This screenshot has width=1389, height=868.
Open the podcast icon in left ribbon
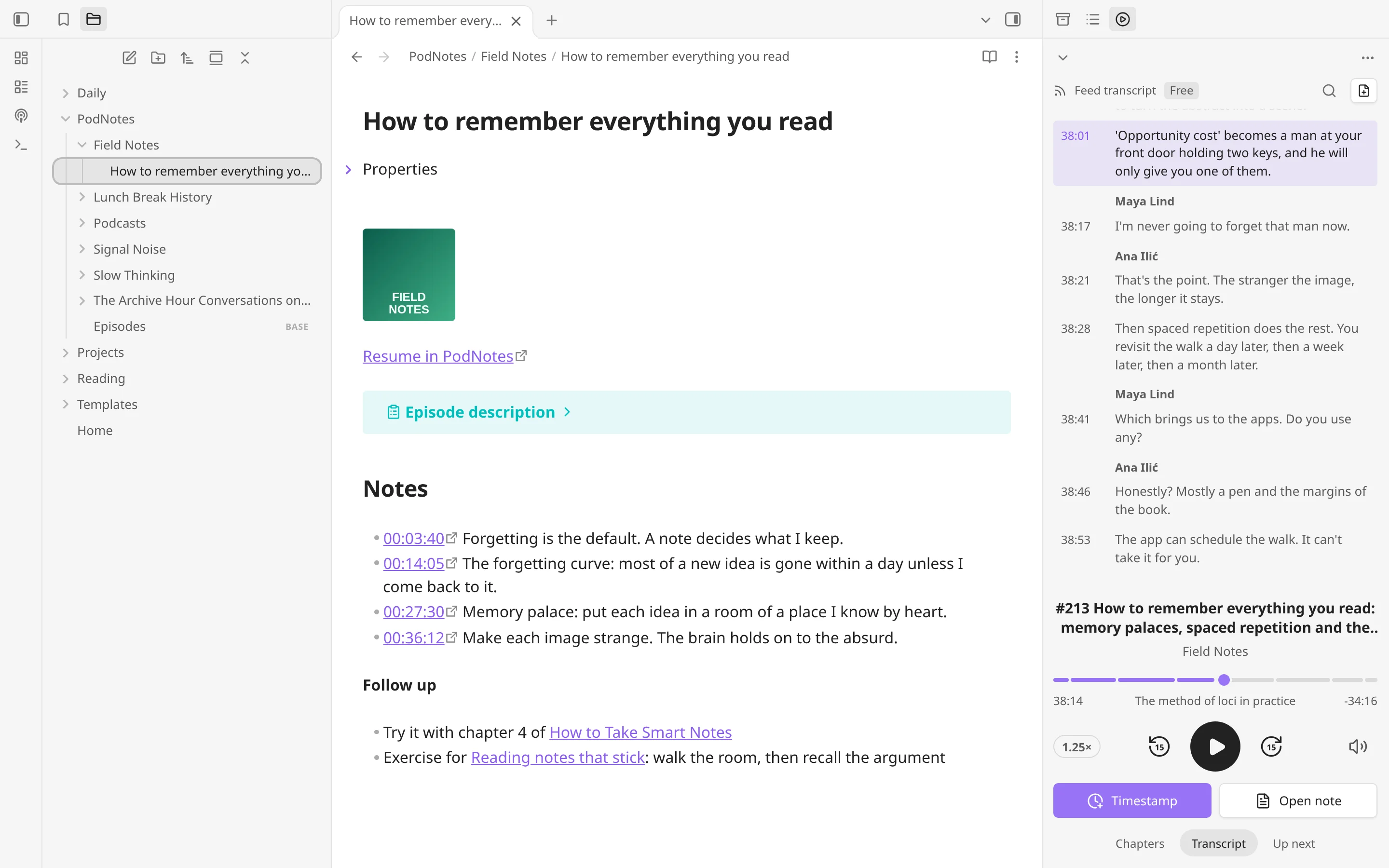[21, 116]
